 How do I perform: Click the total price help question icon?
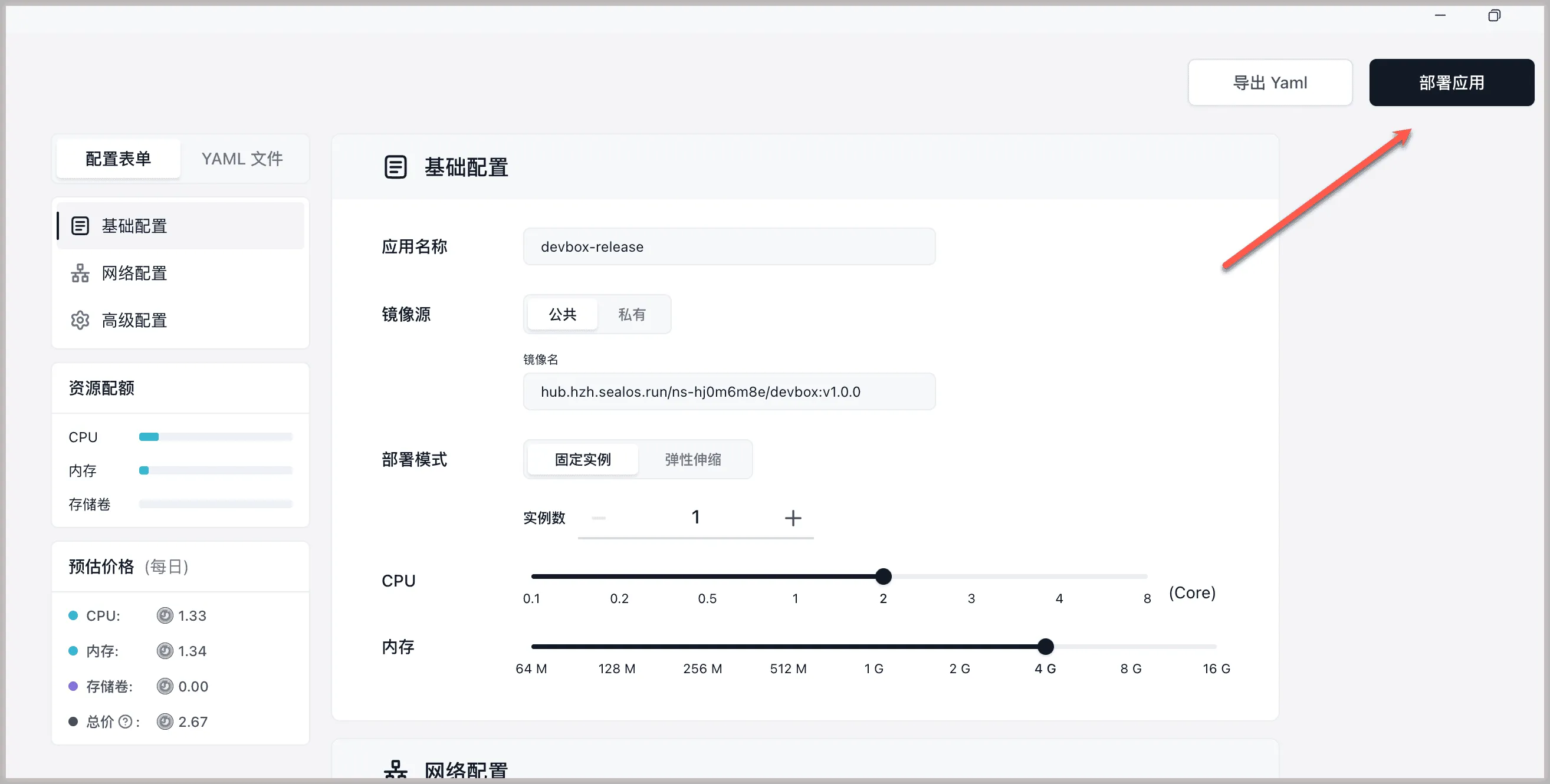(125, 722)
